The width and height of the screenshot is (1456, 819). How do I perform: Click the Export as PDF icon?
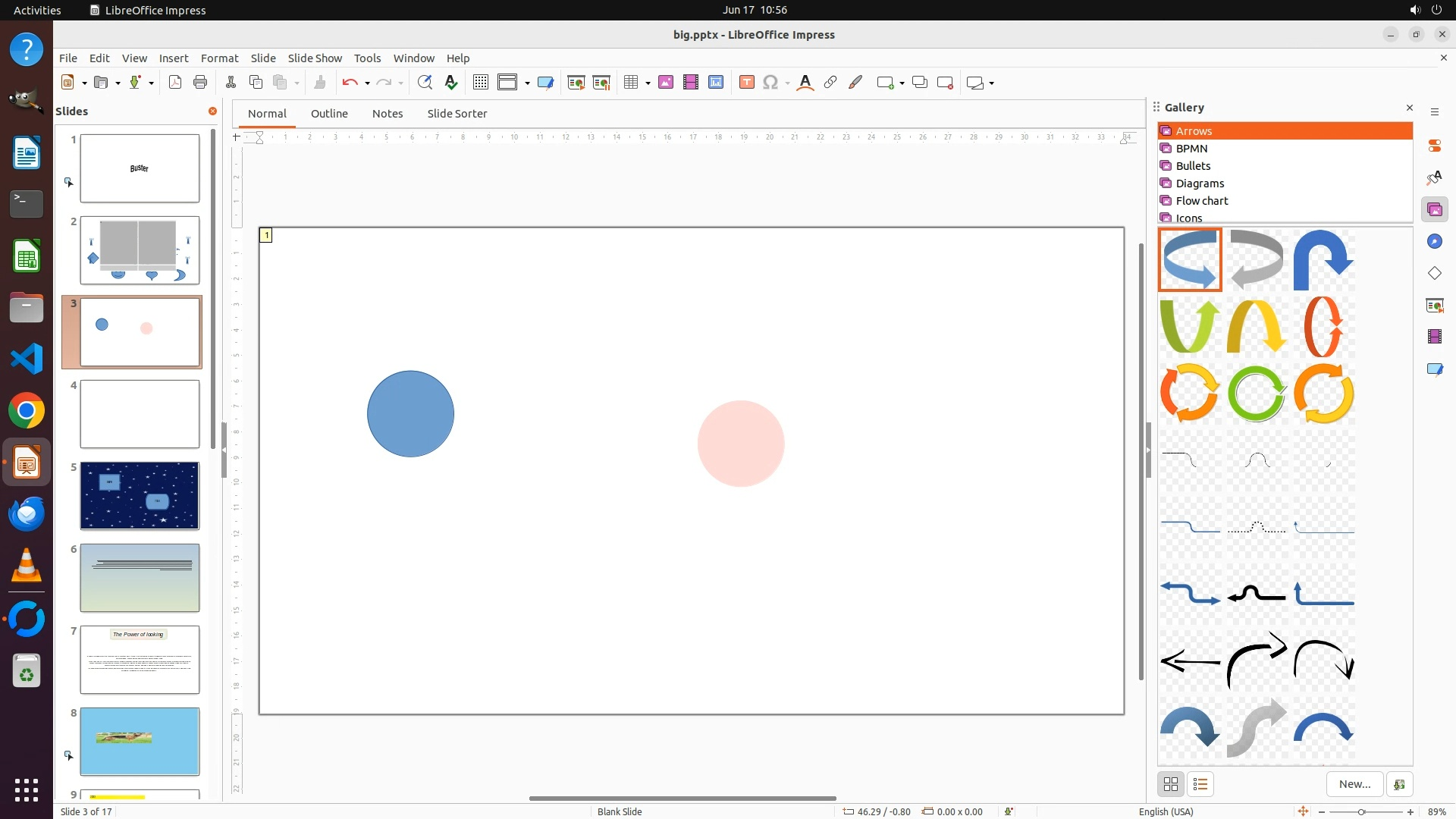(175, 83)
